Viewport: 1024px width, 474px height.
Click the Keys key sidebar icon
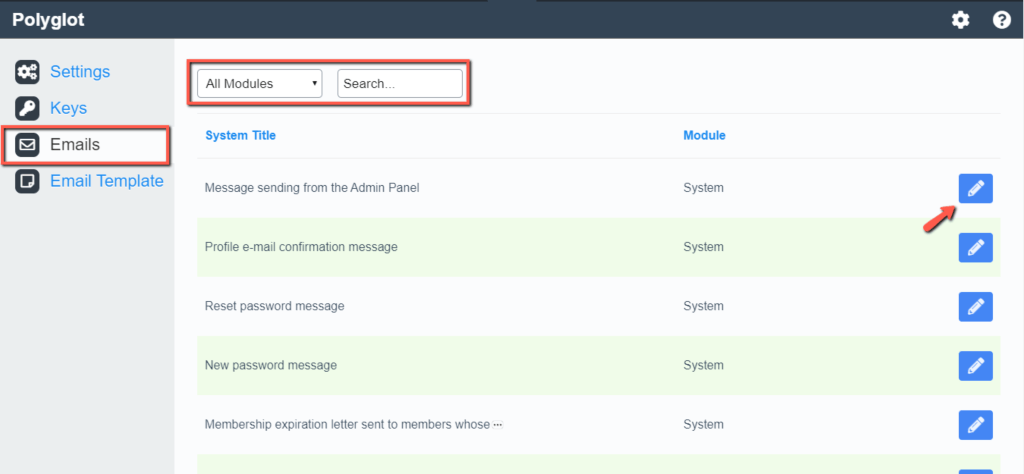[x=27, y=108]
